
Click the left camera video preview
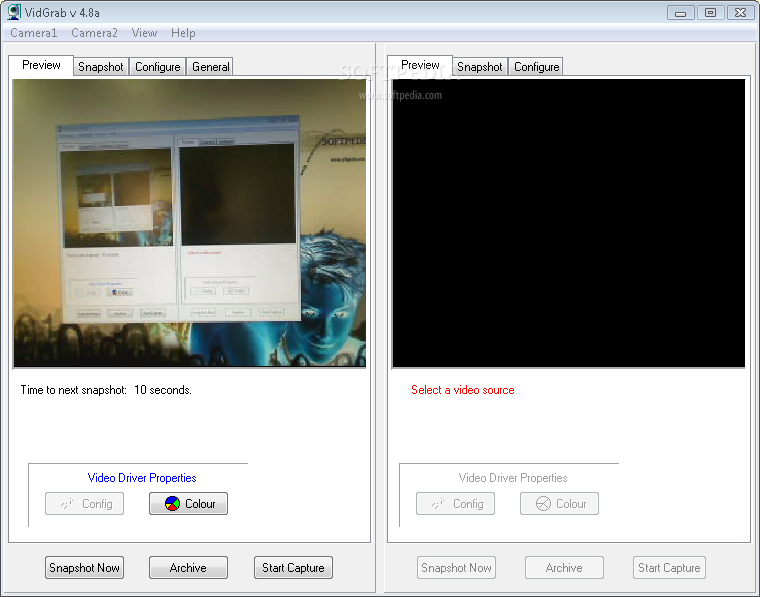[x=190, y=223]
